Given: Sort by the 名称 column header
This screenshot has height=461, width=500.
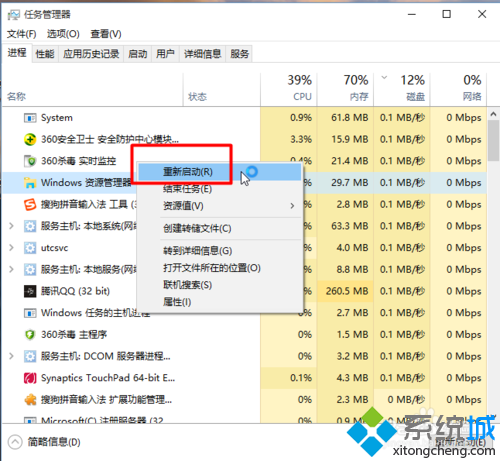Looking at the screenshot, I should (93, 89).
